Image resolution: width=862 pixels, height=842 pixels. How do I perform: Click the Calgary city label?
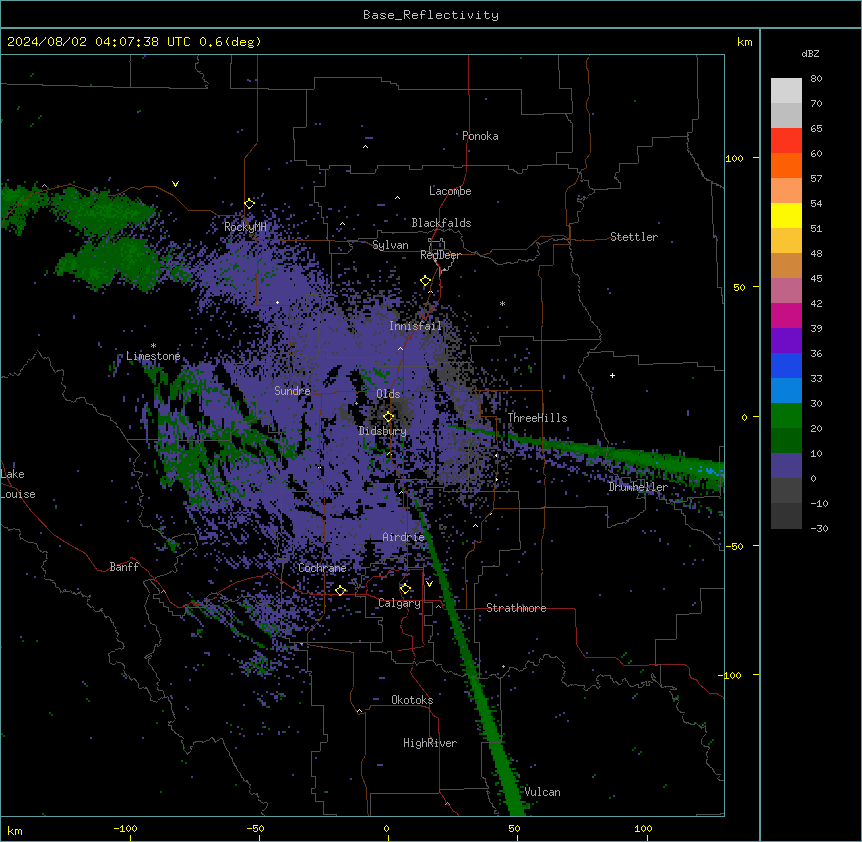click(x=399, y=603)
